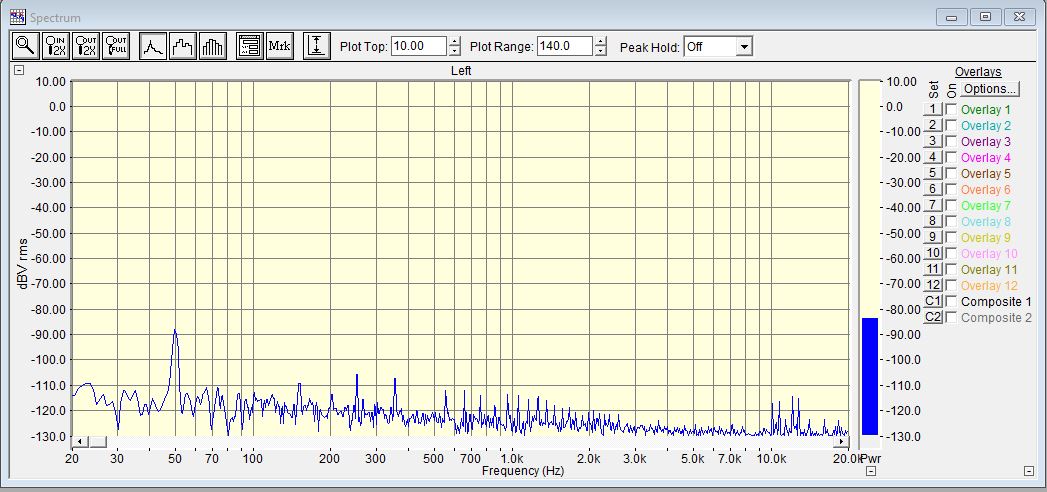Collapse the power meter below Pwr

pos(871,471)
